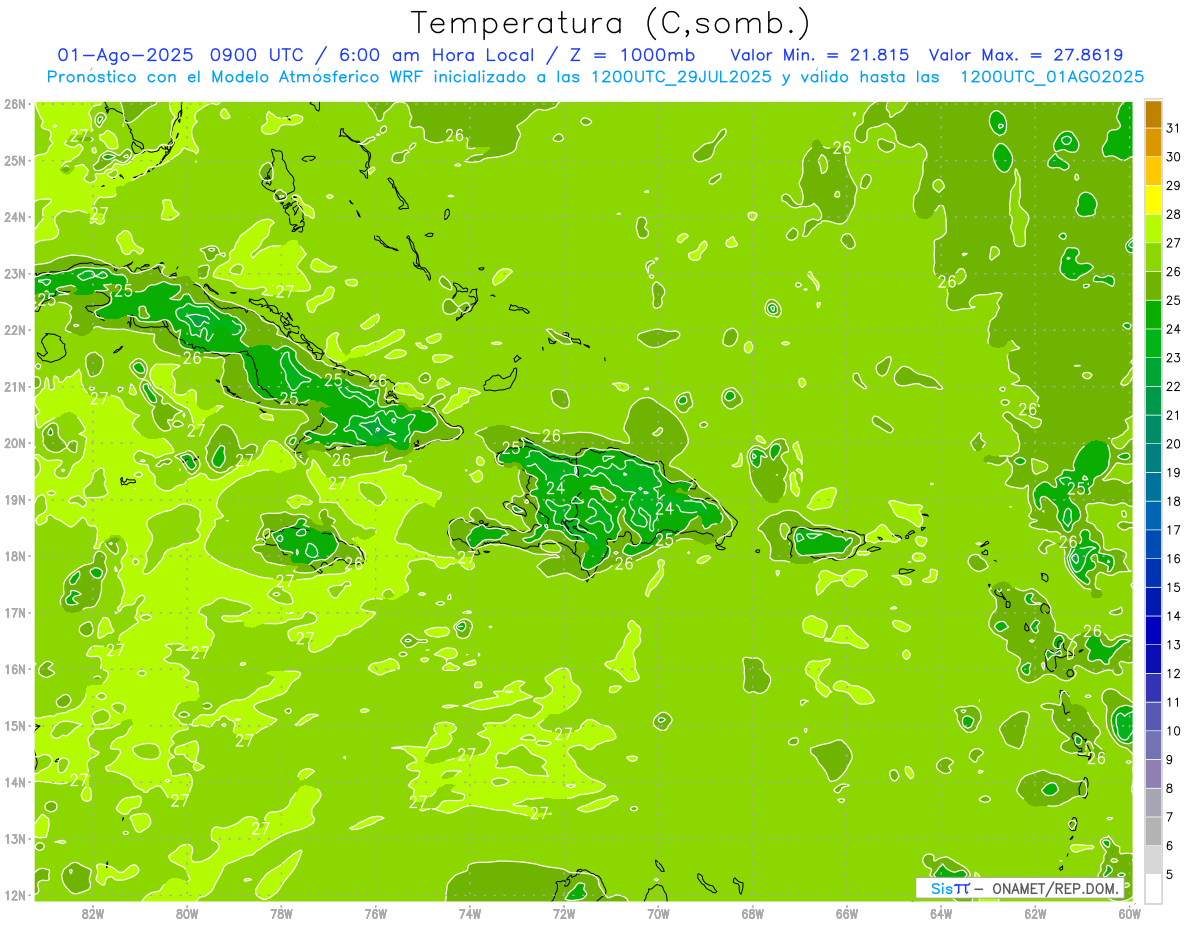This screenshot has width=1200, height=927.
Task: Click legend value '28' on the color bar
Action: point(1174,214)
